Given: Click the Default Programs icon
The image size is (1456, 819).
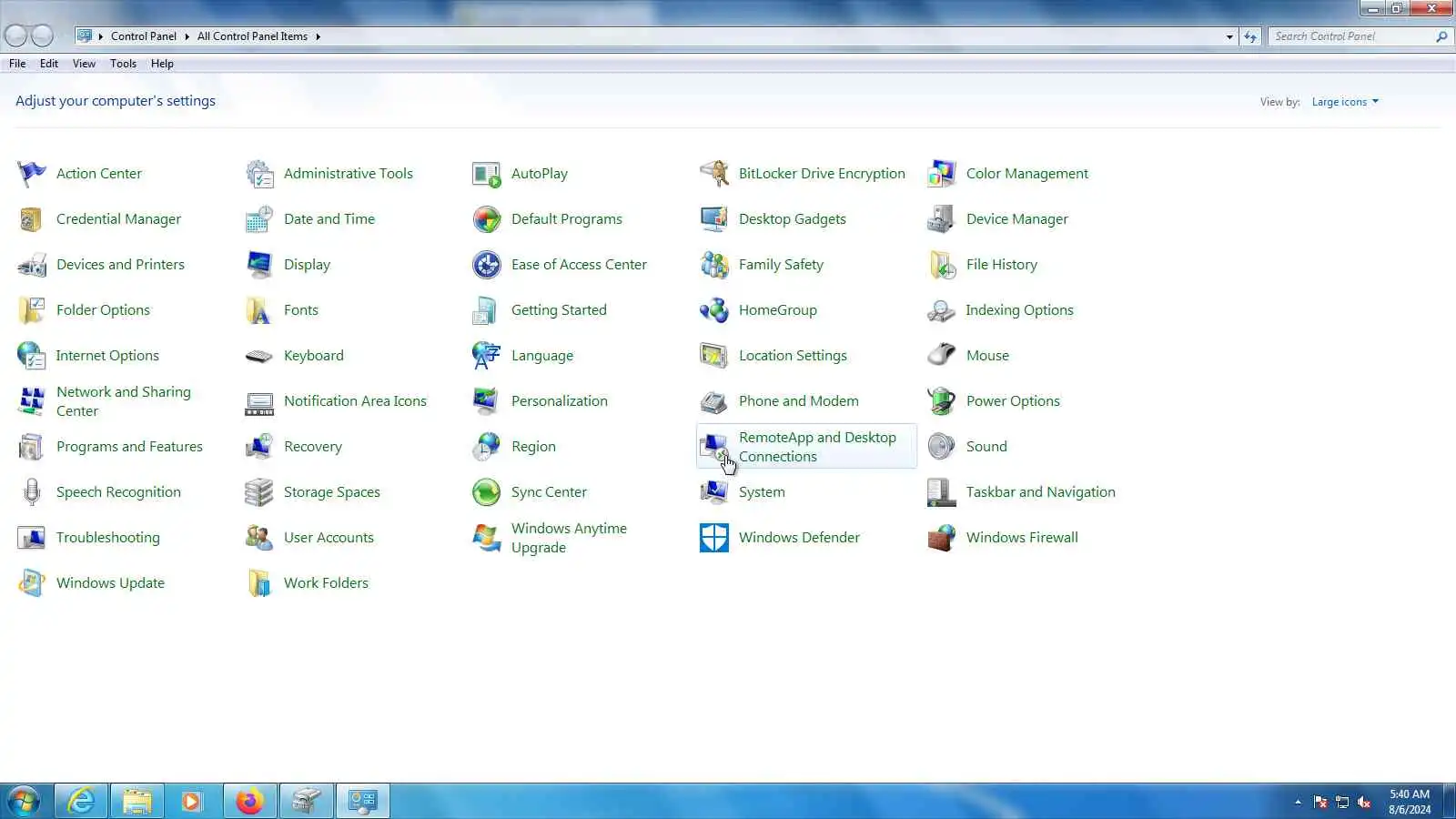Looking at the screenshot, I should 487,218.
